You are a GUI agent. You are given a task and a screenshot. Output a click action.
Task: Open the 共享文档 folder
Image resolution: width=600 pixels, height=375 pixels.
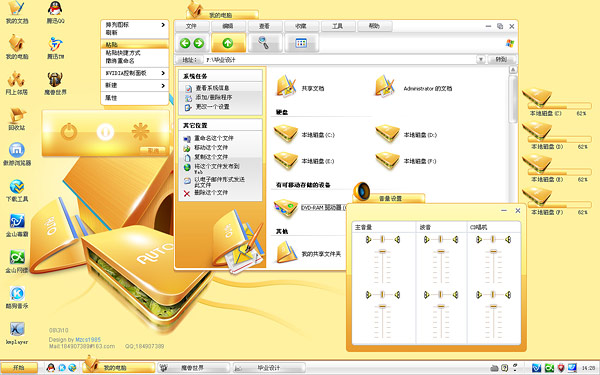coord(300,86)
